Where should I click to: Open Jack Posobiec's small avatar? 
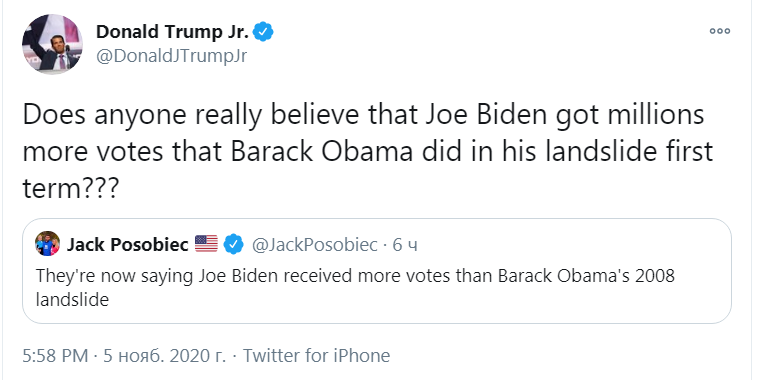coord(47,244)
